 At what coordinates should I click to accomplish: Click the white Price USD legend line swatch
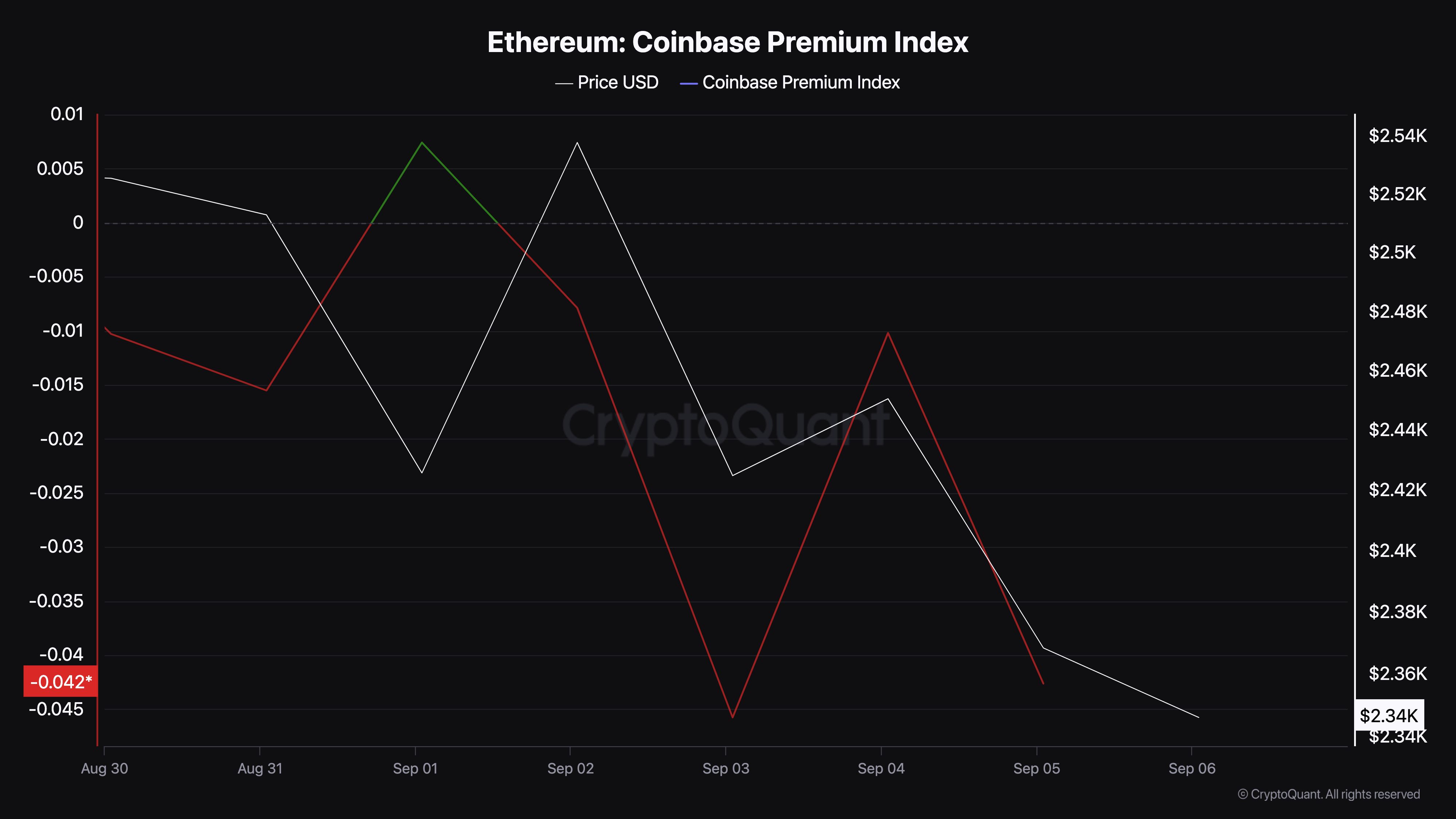click(564, 84)
